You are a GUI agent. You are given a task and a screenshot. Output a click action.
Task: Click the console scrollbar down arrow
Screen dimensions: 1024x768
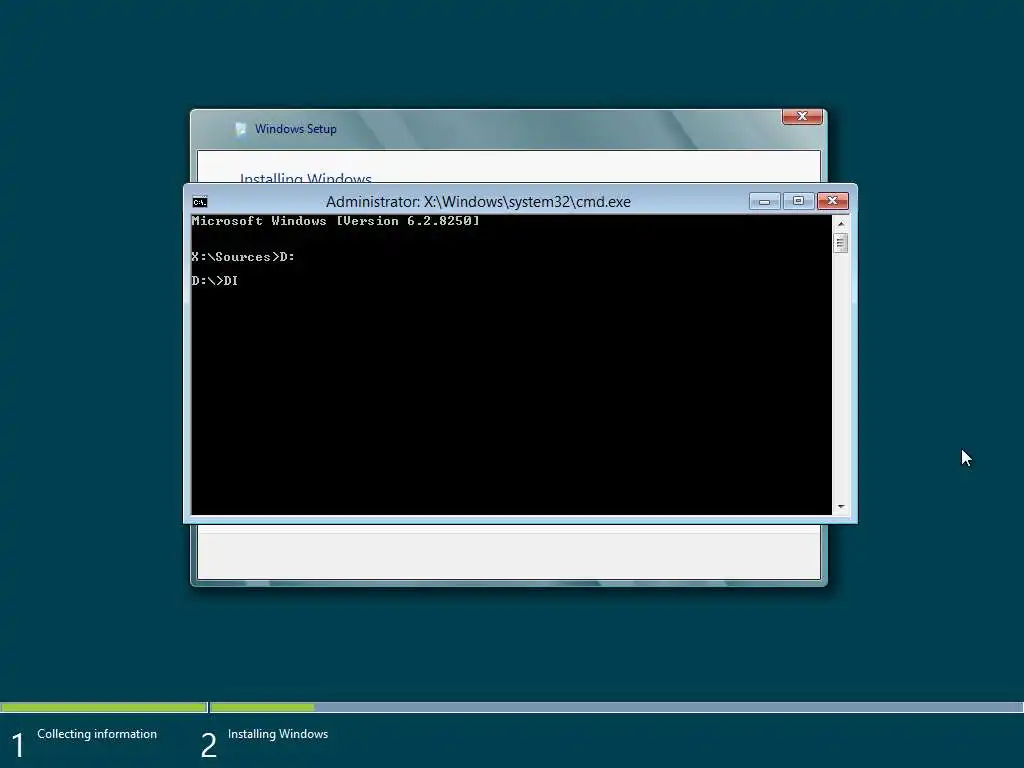coord(840,506)
